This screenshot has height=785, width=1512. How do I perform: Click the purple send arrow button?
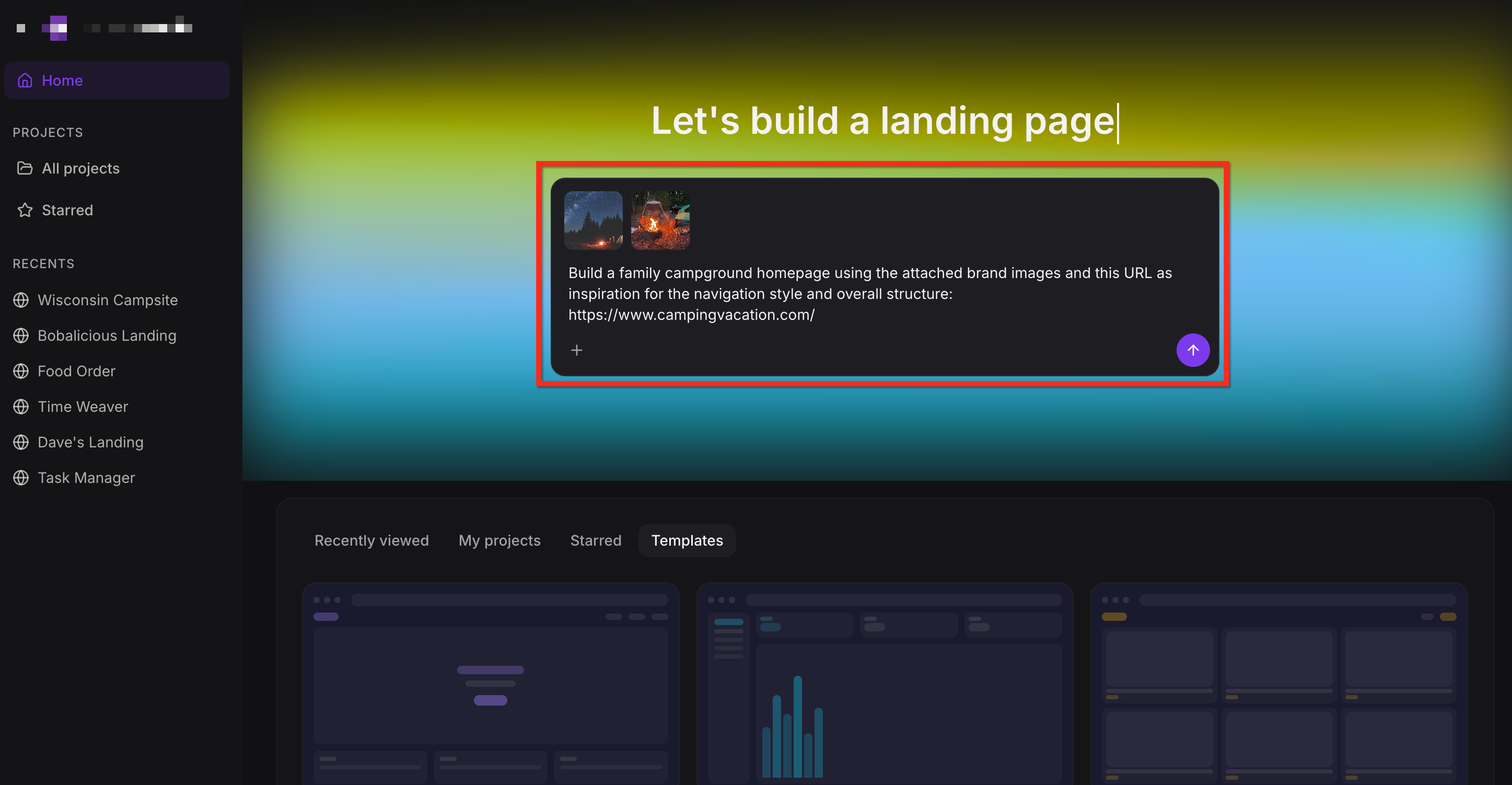point(1192,350)
